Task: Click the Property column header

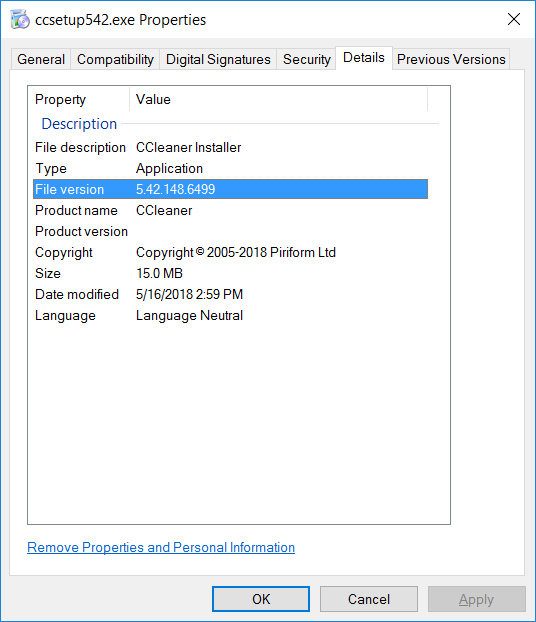Action: (79, 99)
